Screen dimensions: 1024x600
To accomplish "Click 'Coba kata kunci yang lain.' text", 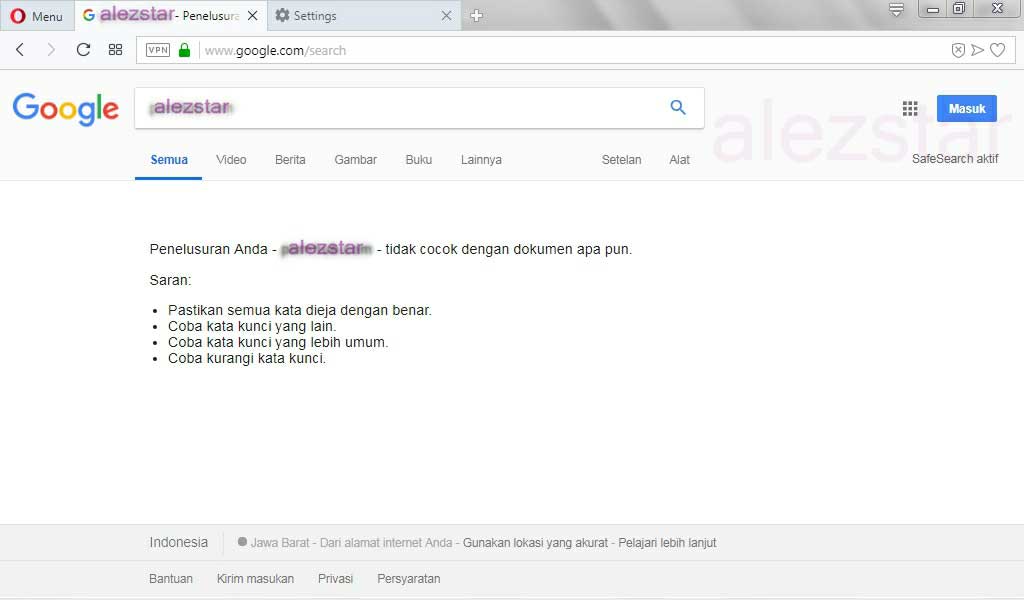I will tap(252, 326).
